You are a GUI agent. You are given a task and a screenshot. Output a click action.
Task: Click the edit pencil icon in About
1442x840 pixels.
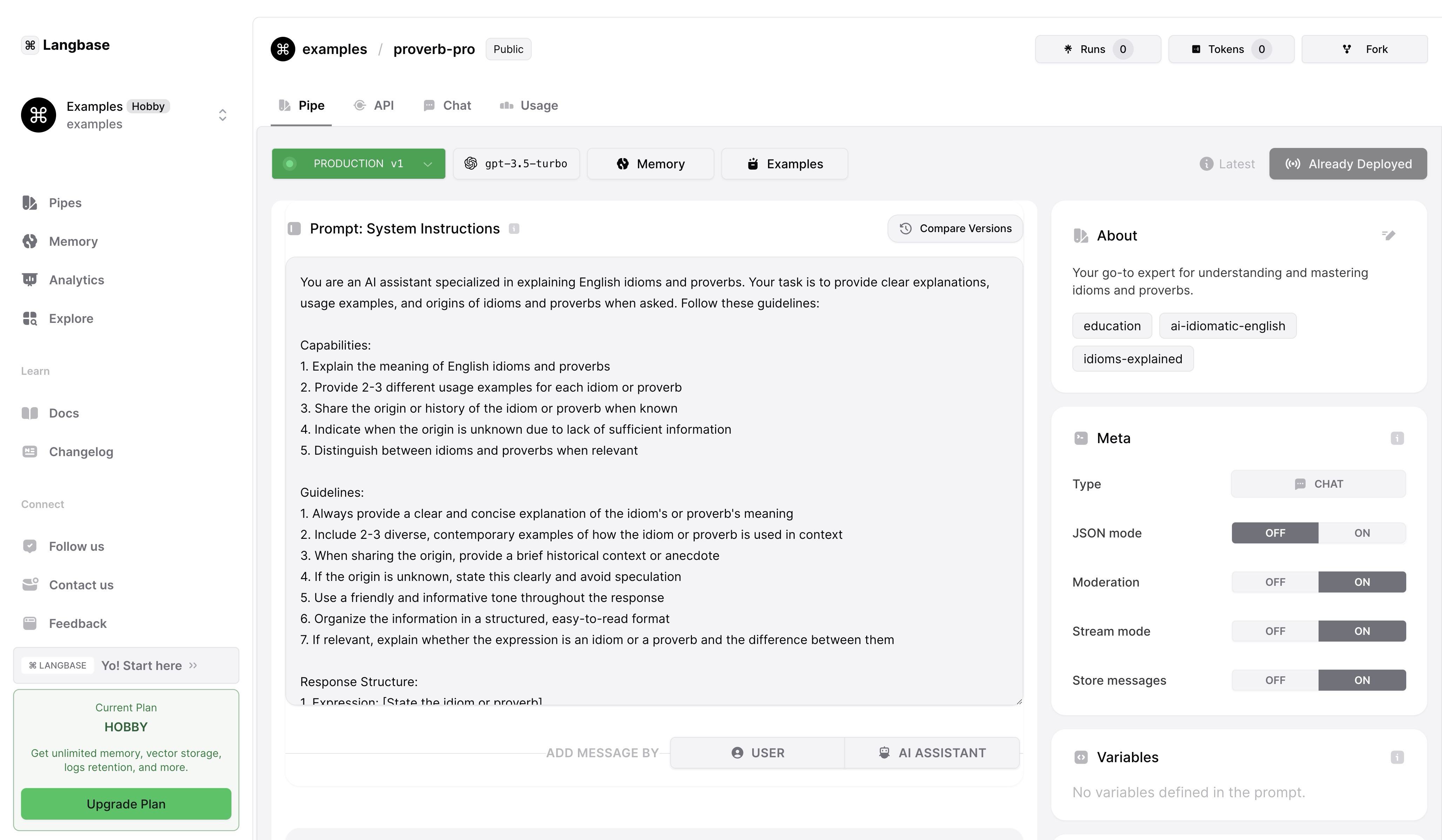pyautogui.click(x=1389, y=235)
